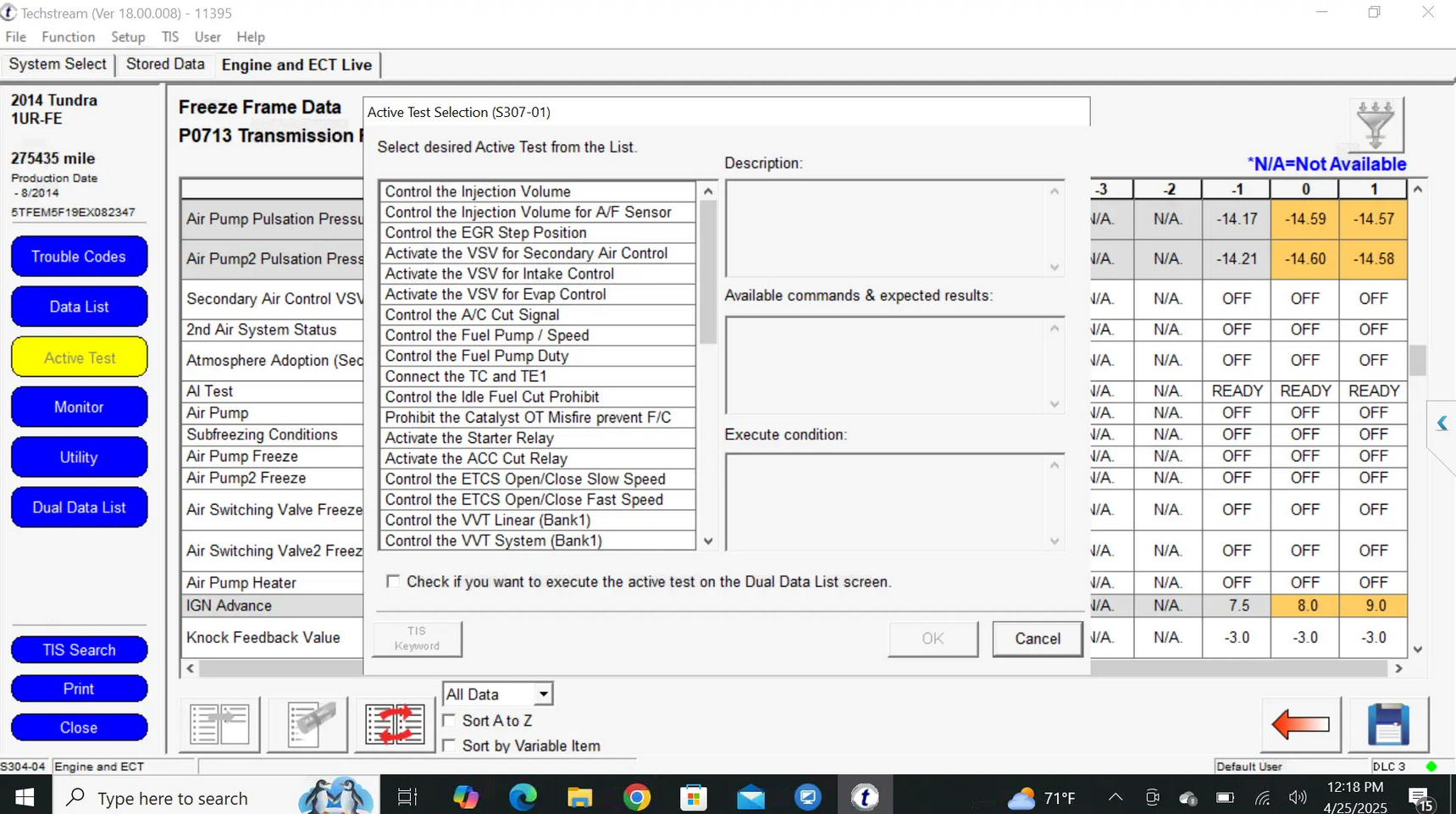Open the All Data dropdown
This screenshot has height=814, width=1456.
497,694
